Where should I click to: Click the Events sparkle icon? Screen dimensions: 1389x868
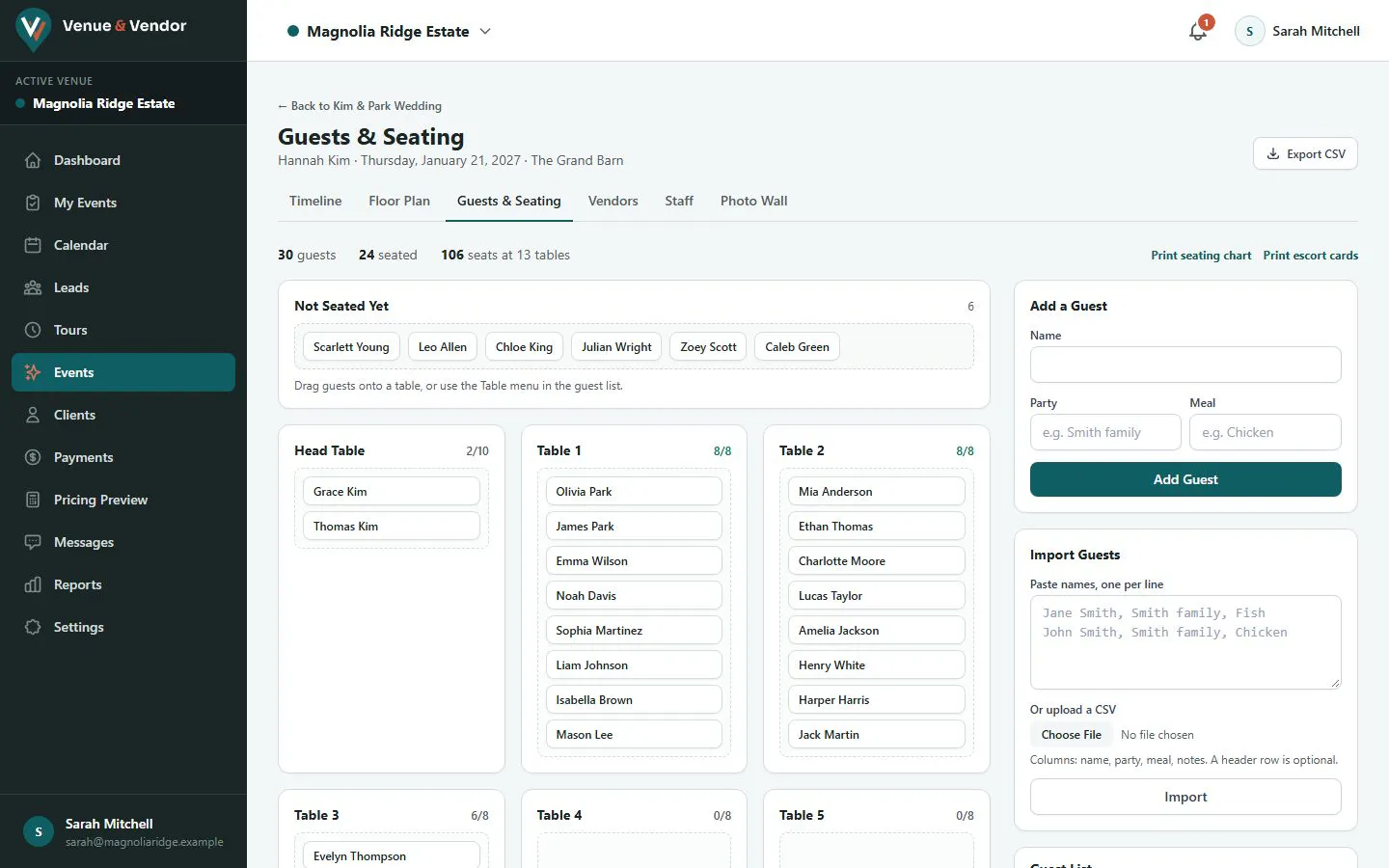(33, 372)
